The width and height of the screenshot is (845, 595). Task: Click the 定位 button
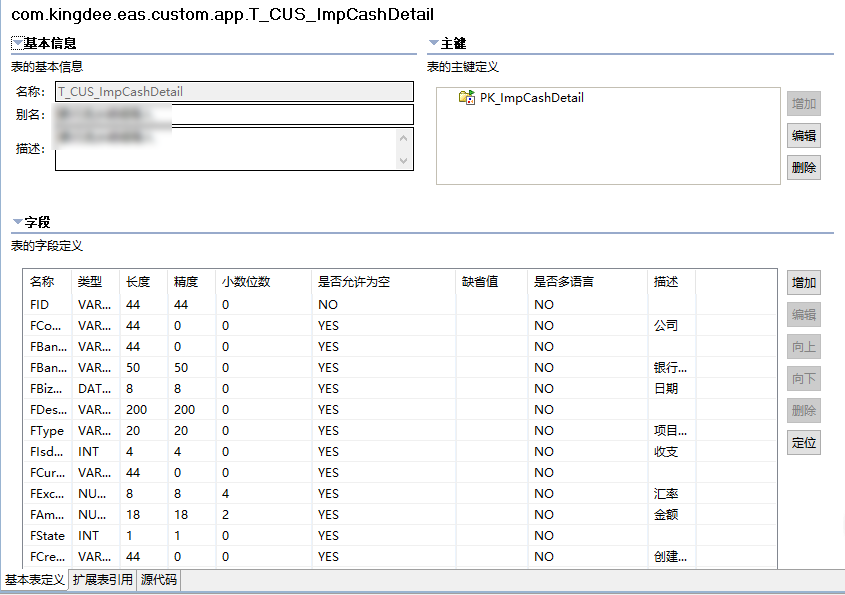pyautogui.click(x=804, y=442)
